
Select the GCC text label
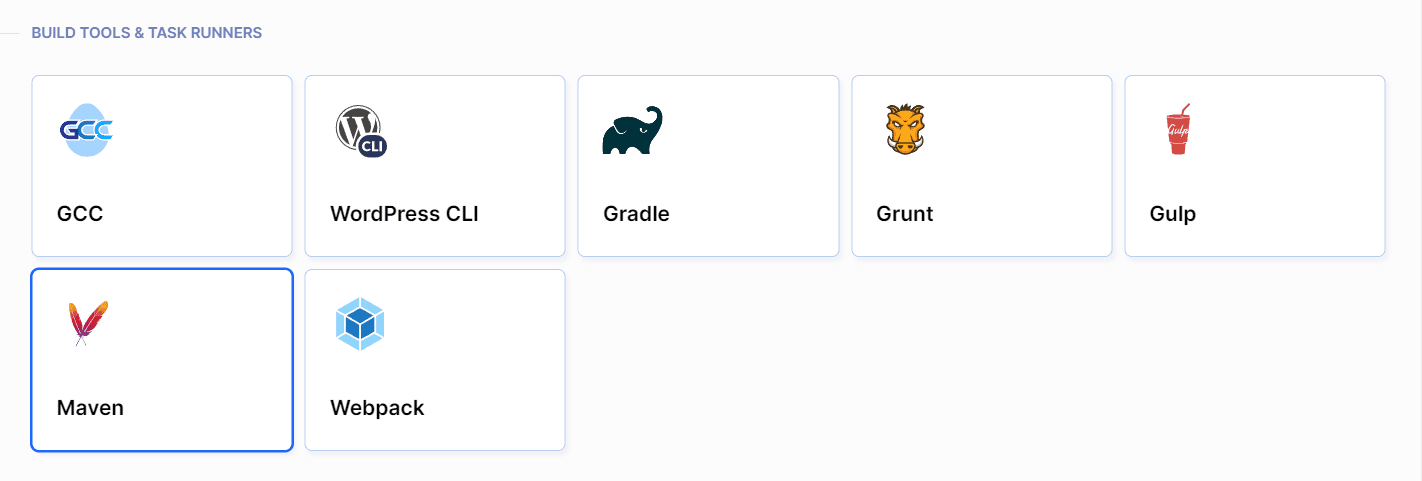click(80, 214)
